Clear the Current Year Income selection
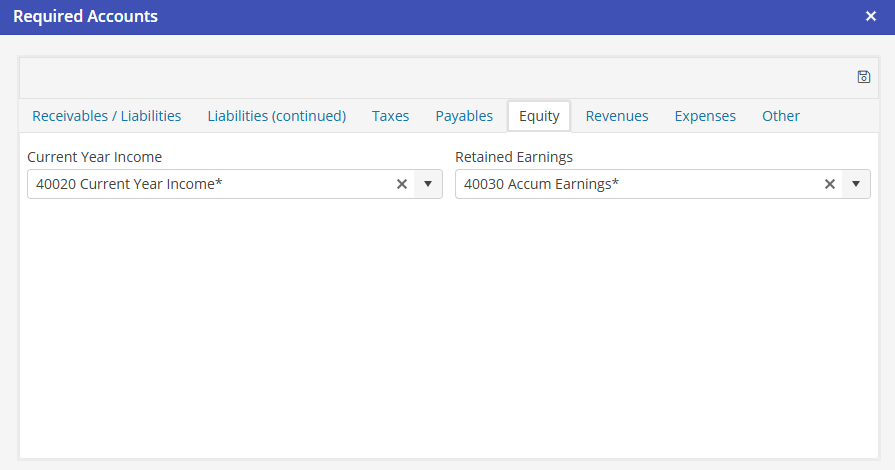This screenshot has width=895, height=470. pyautogui.click(x=402, y=184)
